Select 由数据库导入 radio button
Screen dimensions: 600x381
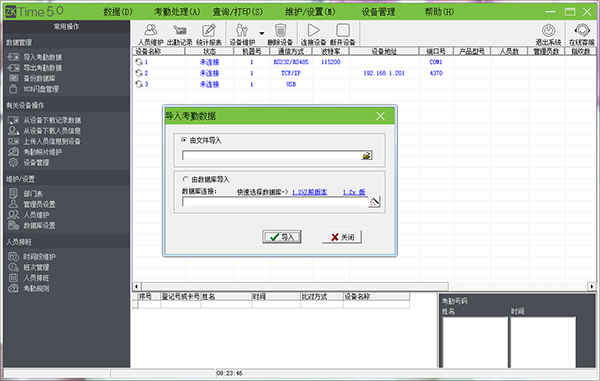[186, 179]
